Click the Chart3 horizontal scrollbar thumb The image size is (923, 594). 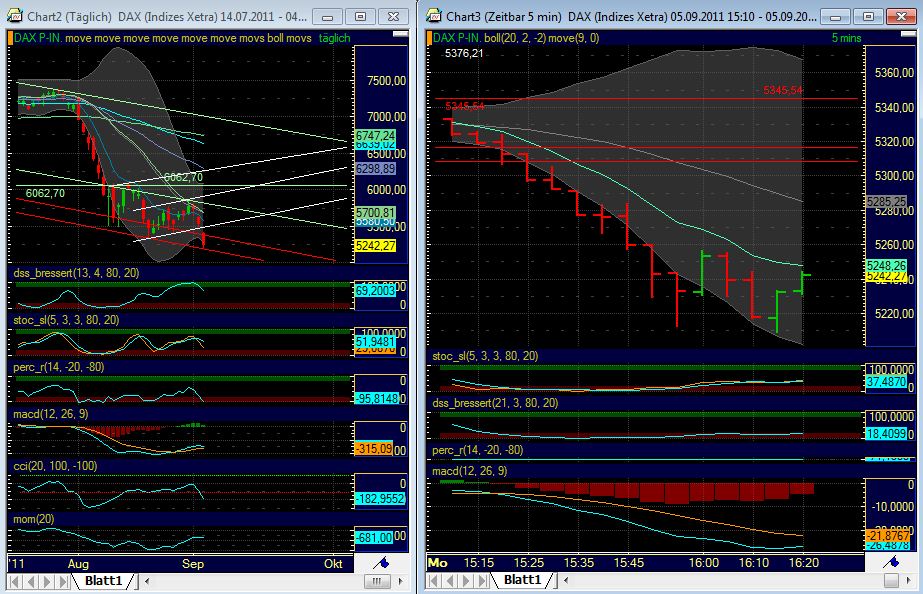(892, 581)
